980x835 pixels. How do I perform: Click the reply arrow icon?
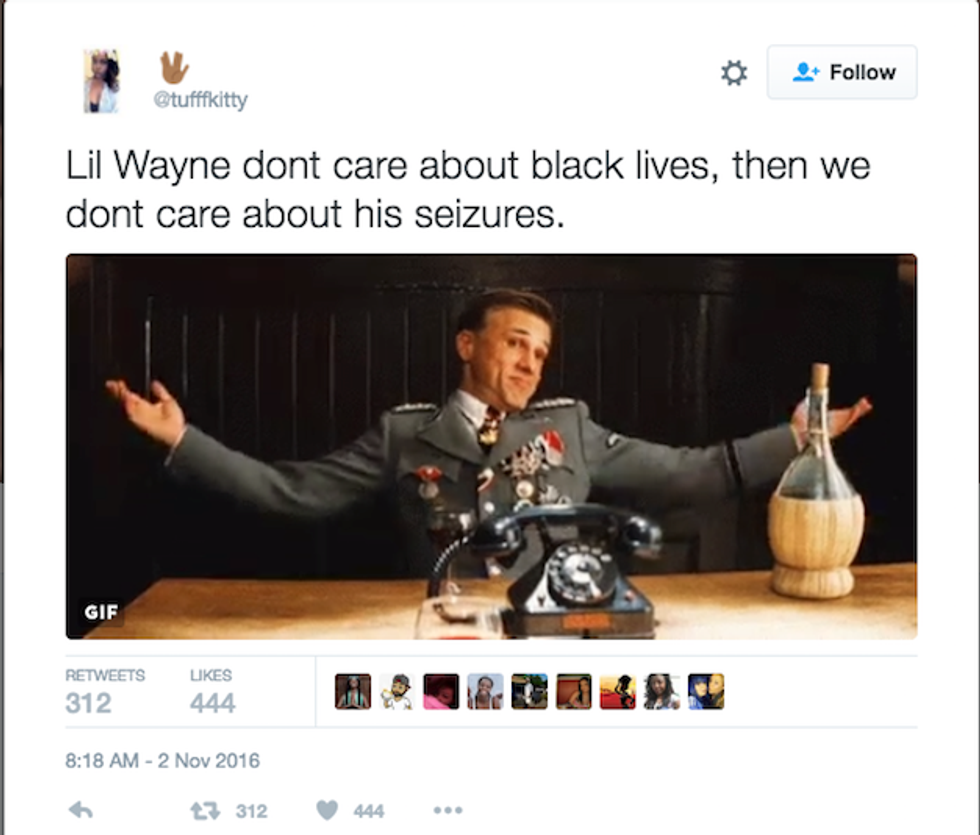pos(81,811)
